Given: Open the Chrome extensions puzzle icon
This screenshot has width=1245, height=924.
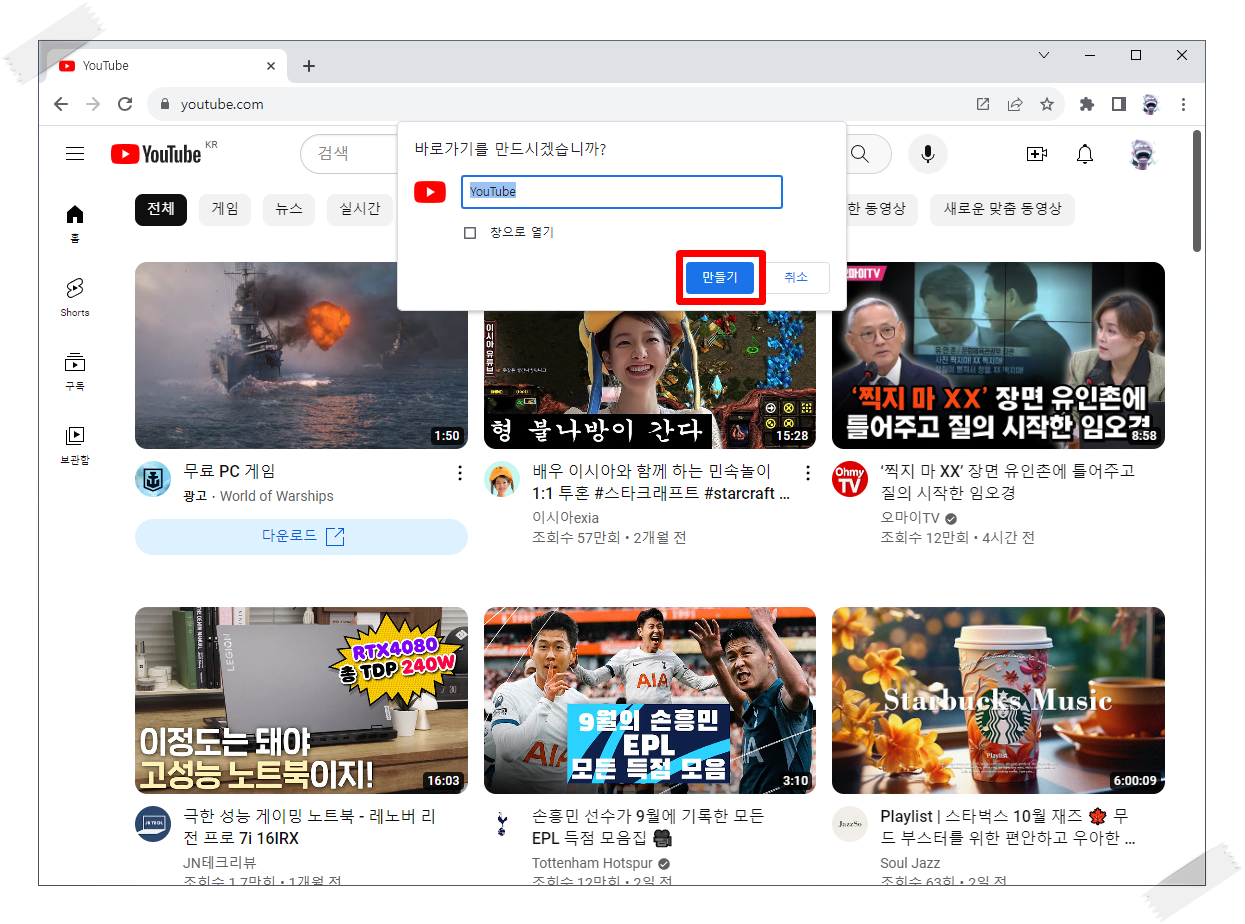Looking at the screenshot, I should point(1088,104).
